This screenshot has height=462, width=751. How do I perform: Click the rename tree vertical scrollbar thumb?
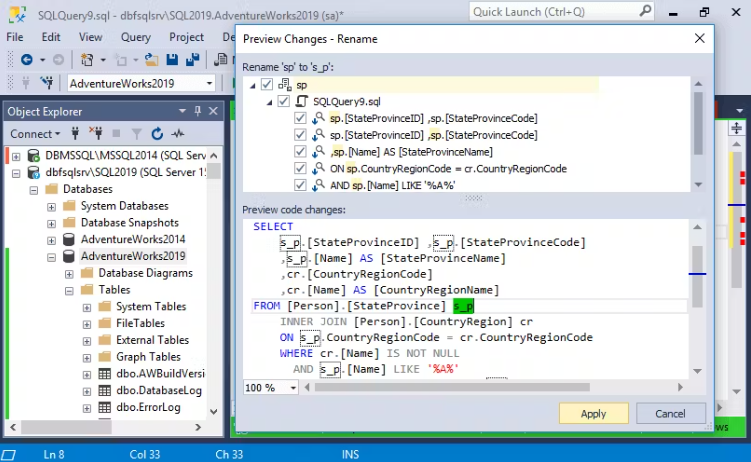tap(698, 124)
